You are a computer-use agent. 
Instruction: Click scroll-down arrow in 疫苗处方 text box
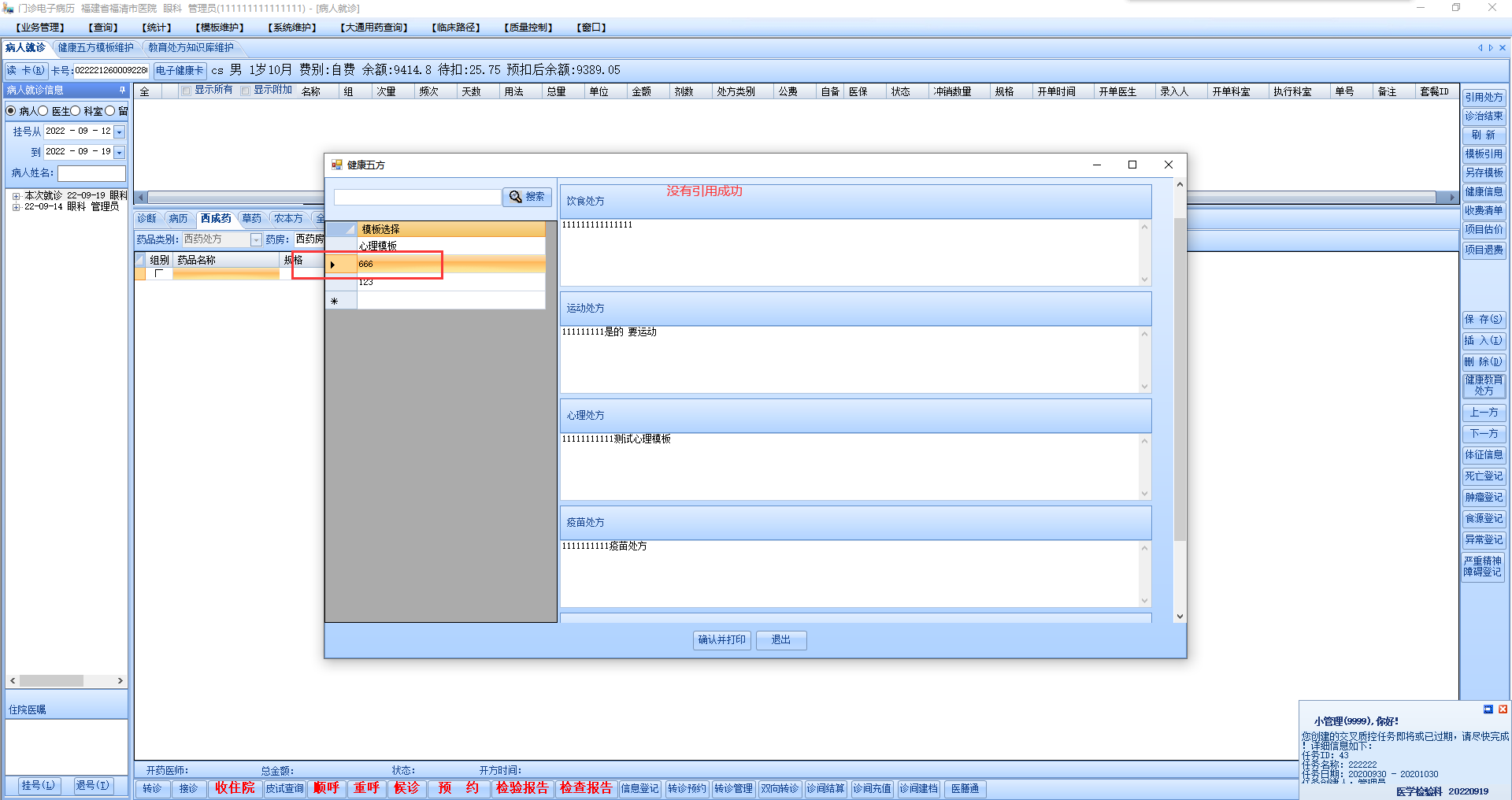point(1145,601)
